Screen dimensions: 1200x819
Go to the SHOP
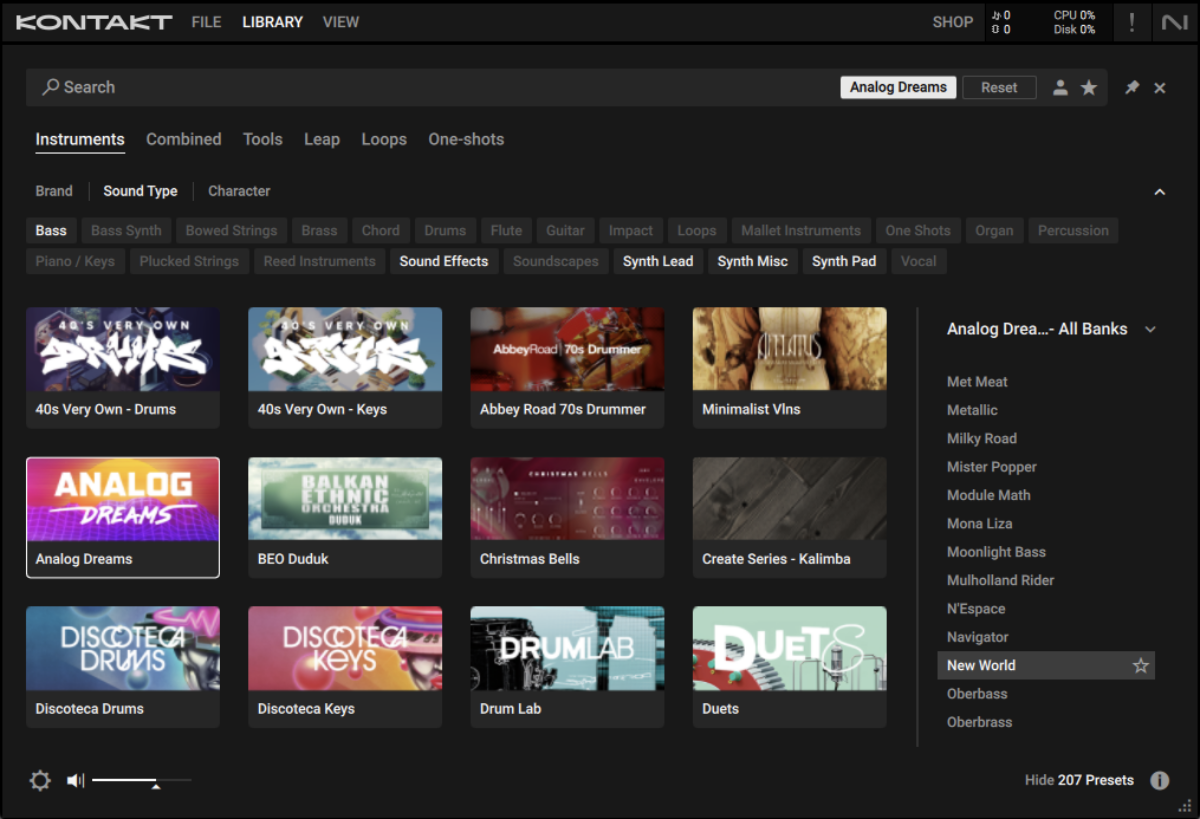click(x=952, y=22)
